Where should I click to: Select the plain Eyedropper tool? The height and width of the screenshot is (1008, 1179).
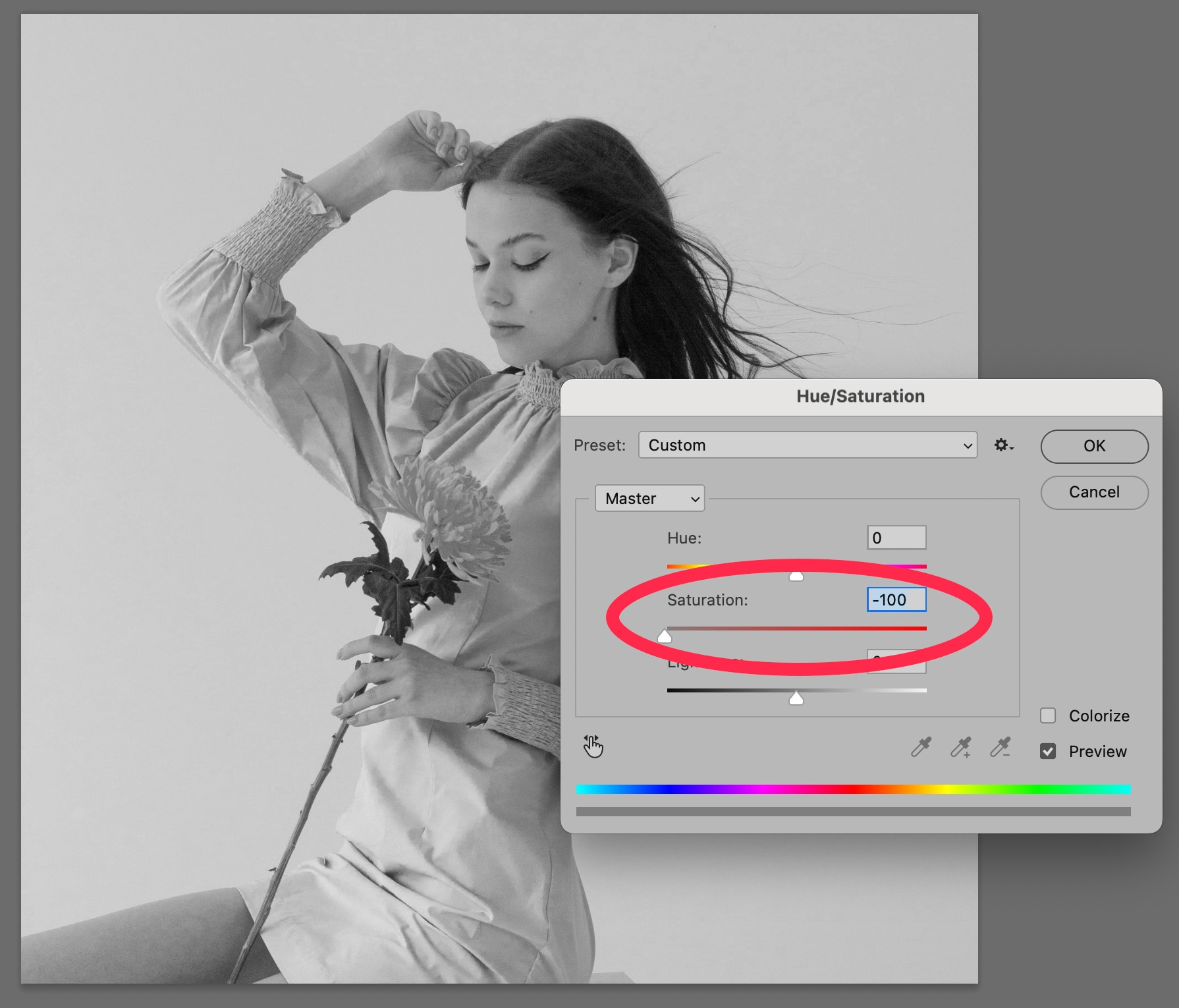[921, 747]
